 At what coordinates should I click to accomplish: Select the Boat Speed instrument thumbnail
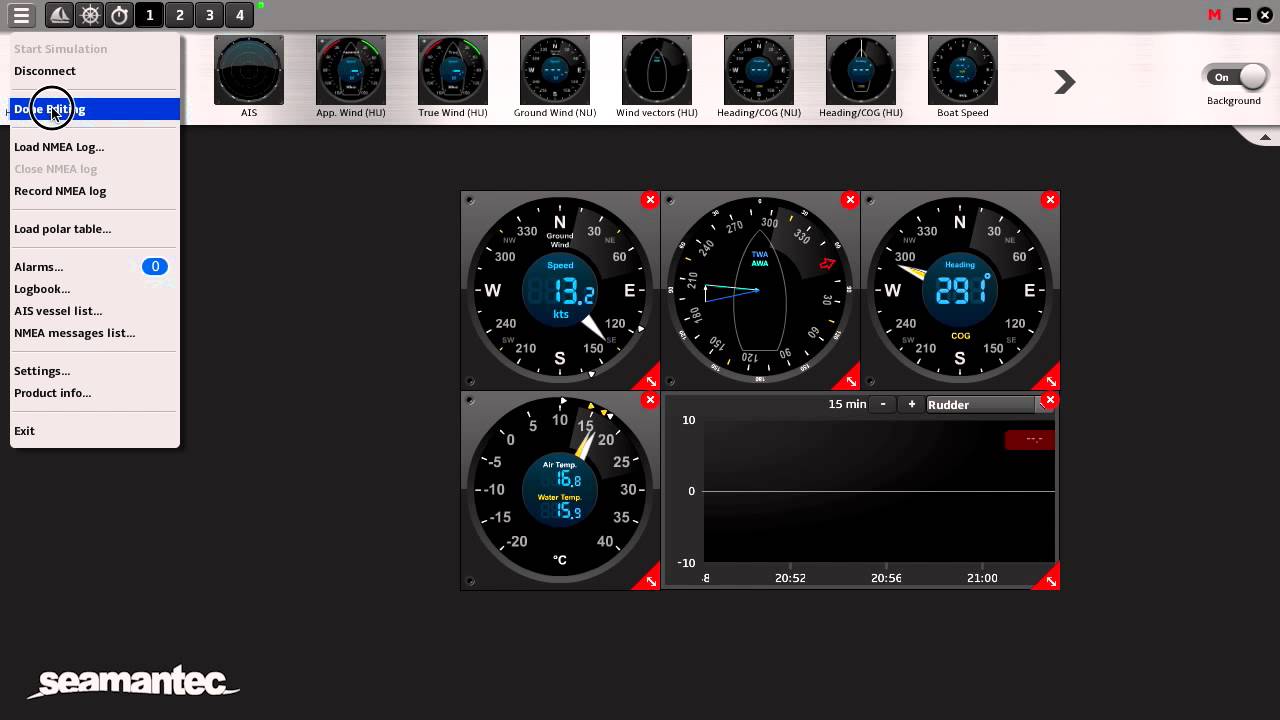point(963,70)
